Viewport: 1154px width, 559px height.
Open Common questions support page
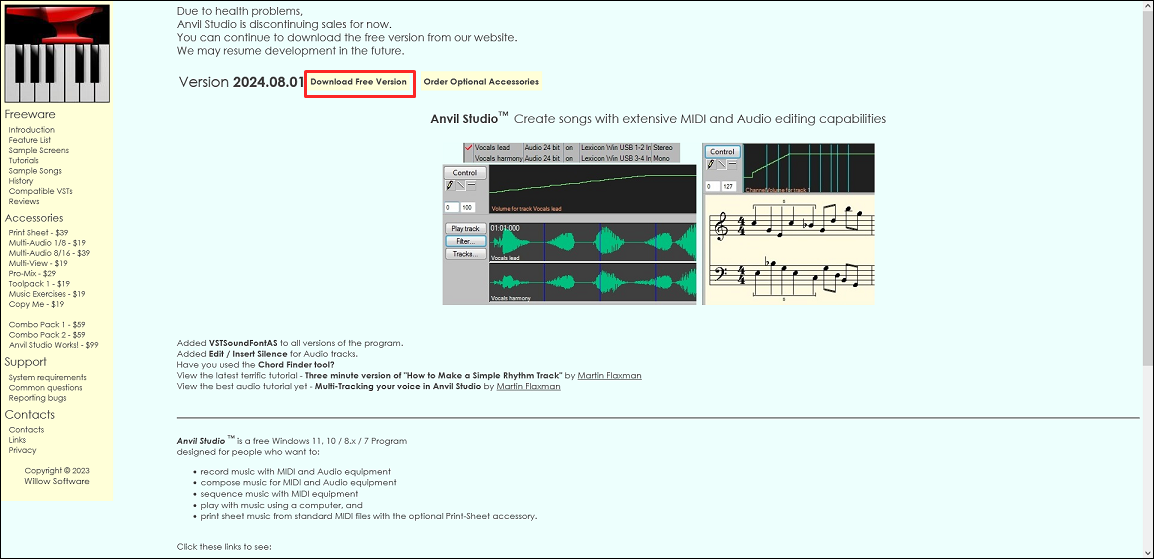tap(46, 388)
